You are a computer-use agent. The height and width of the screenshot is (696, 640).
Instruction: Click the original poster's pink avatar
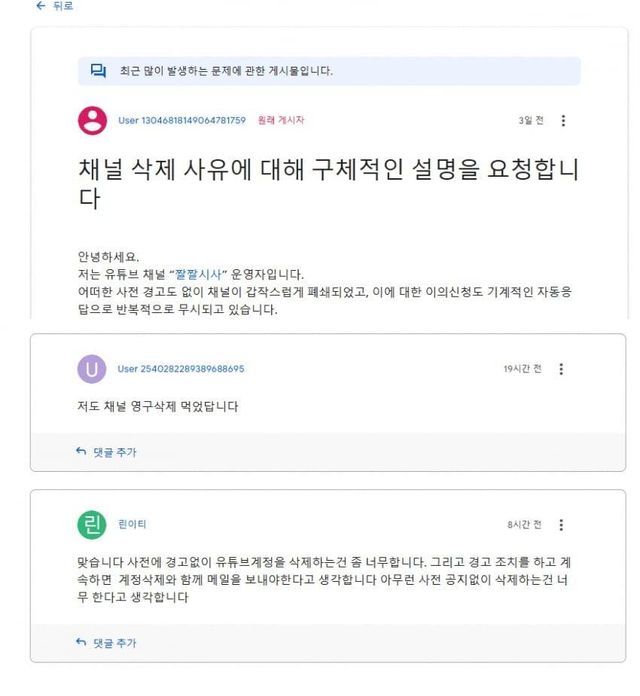(92, 121)
